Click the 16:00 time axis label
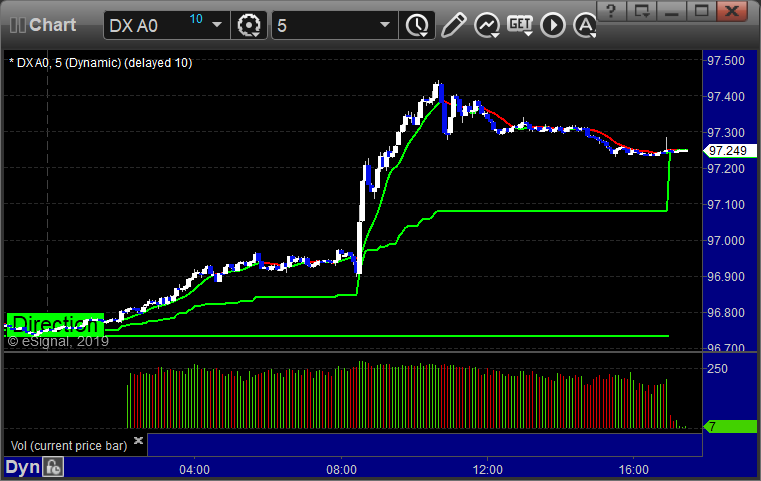Image resolution: width=761 pixels, height=481 pixels. pos(634,470)
